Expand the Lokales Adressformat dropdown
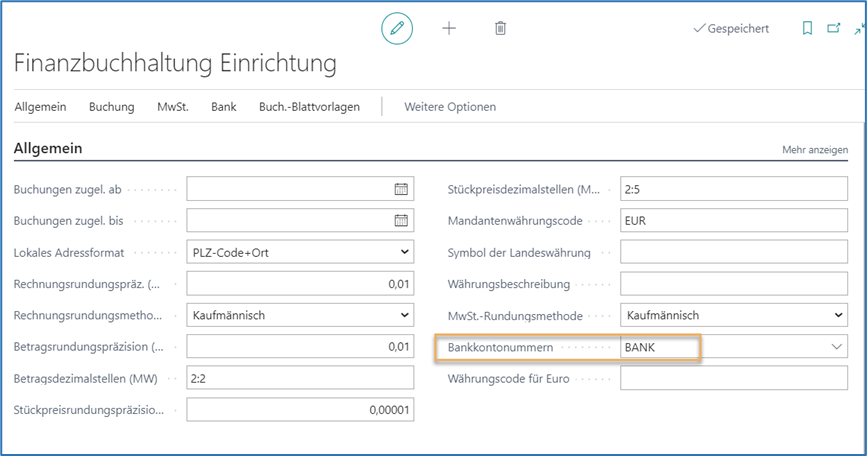The image size is (867, 456). pos(404,253)
